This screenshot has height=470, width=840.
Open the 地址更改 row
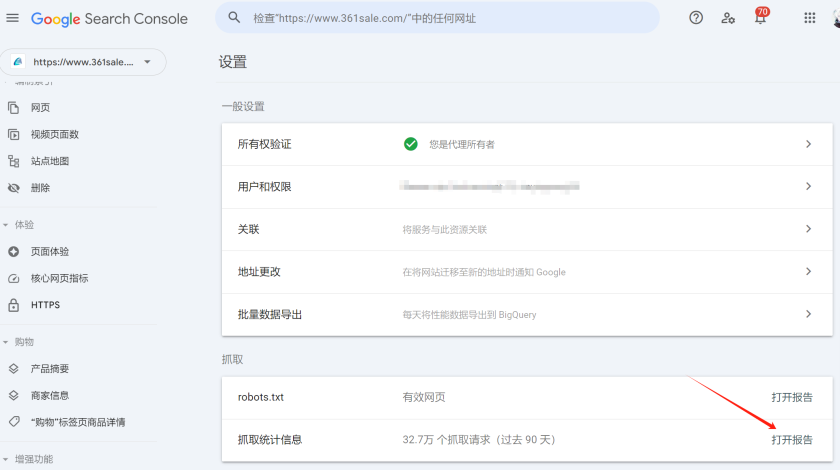coord(527,272)
